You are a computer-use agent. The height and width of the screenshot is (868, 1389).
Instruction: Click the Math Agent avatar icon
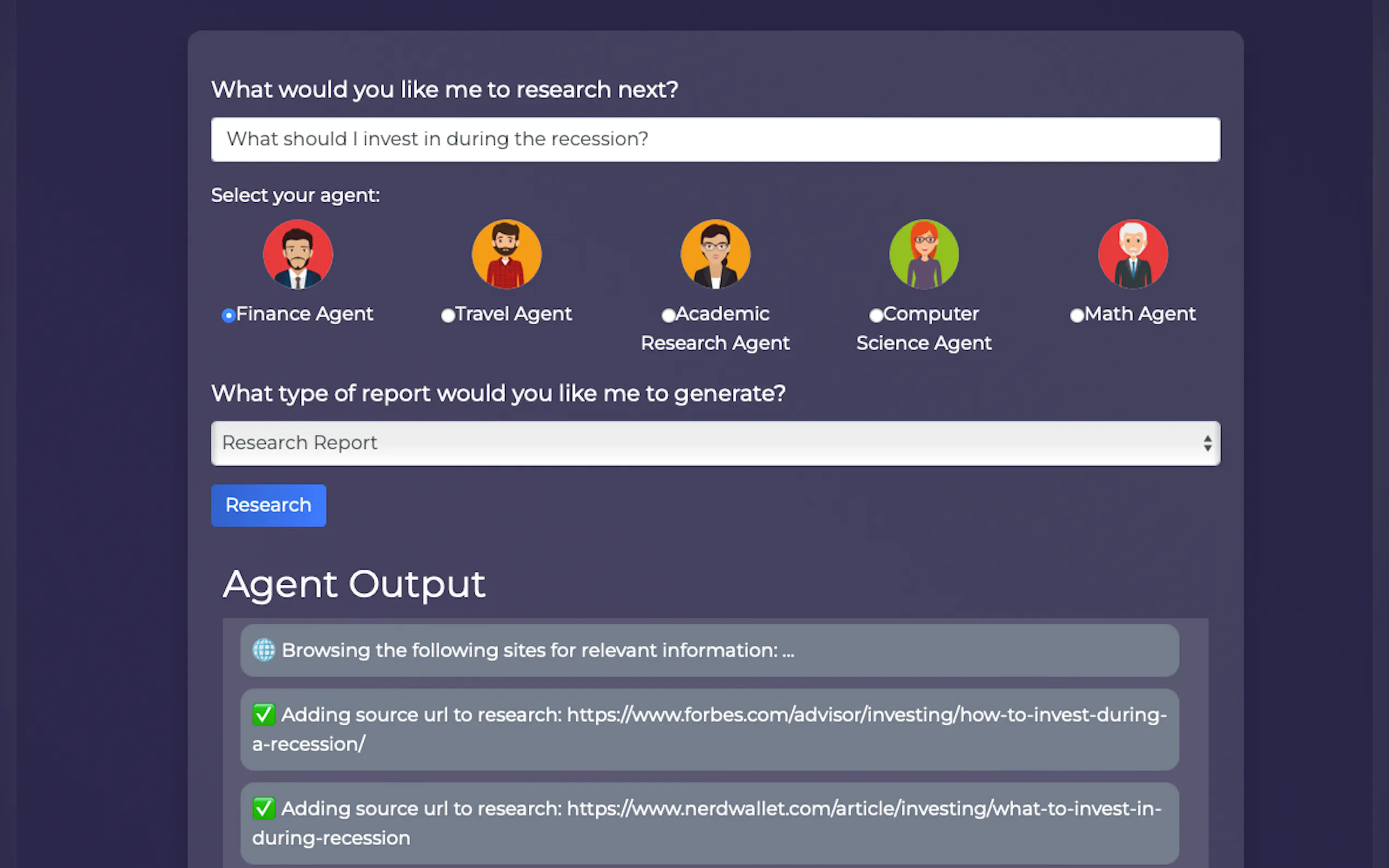[x=1133, y=254]
